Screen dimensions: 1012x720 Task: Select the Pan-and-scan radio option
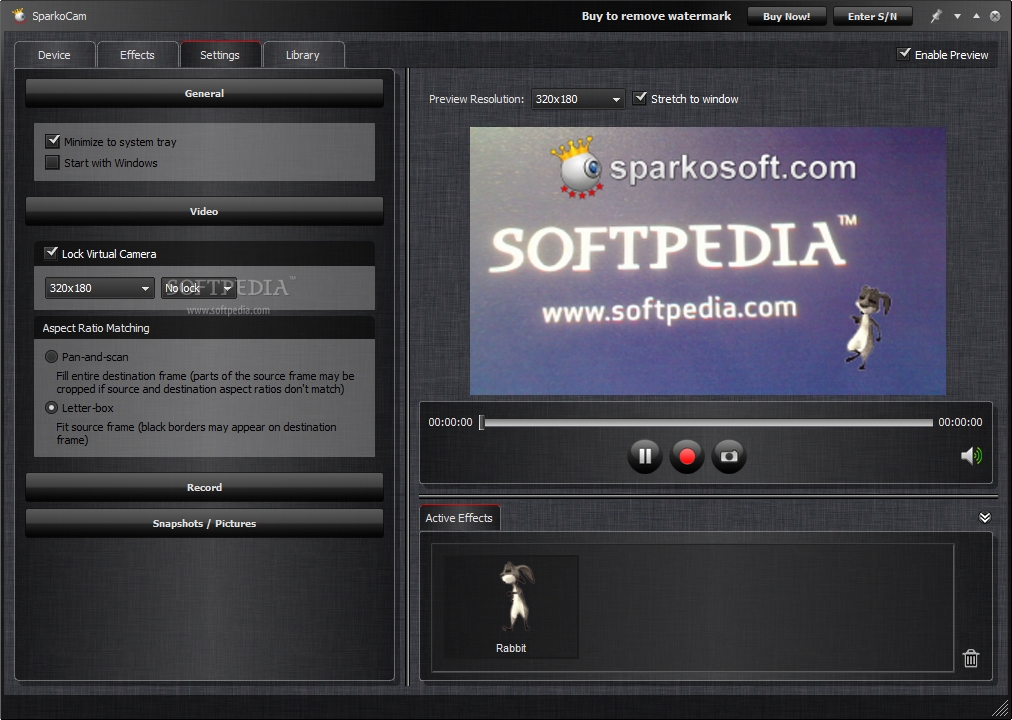[51, 357]
